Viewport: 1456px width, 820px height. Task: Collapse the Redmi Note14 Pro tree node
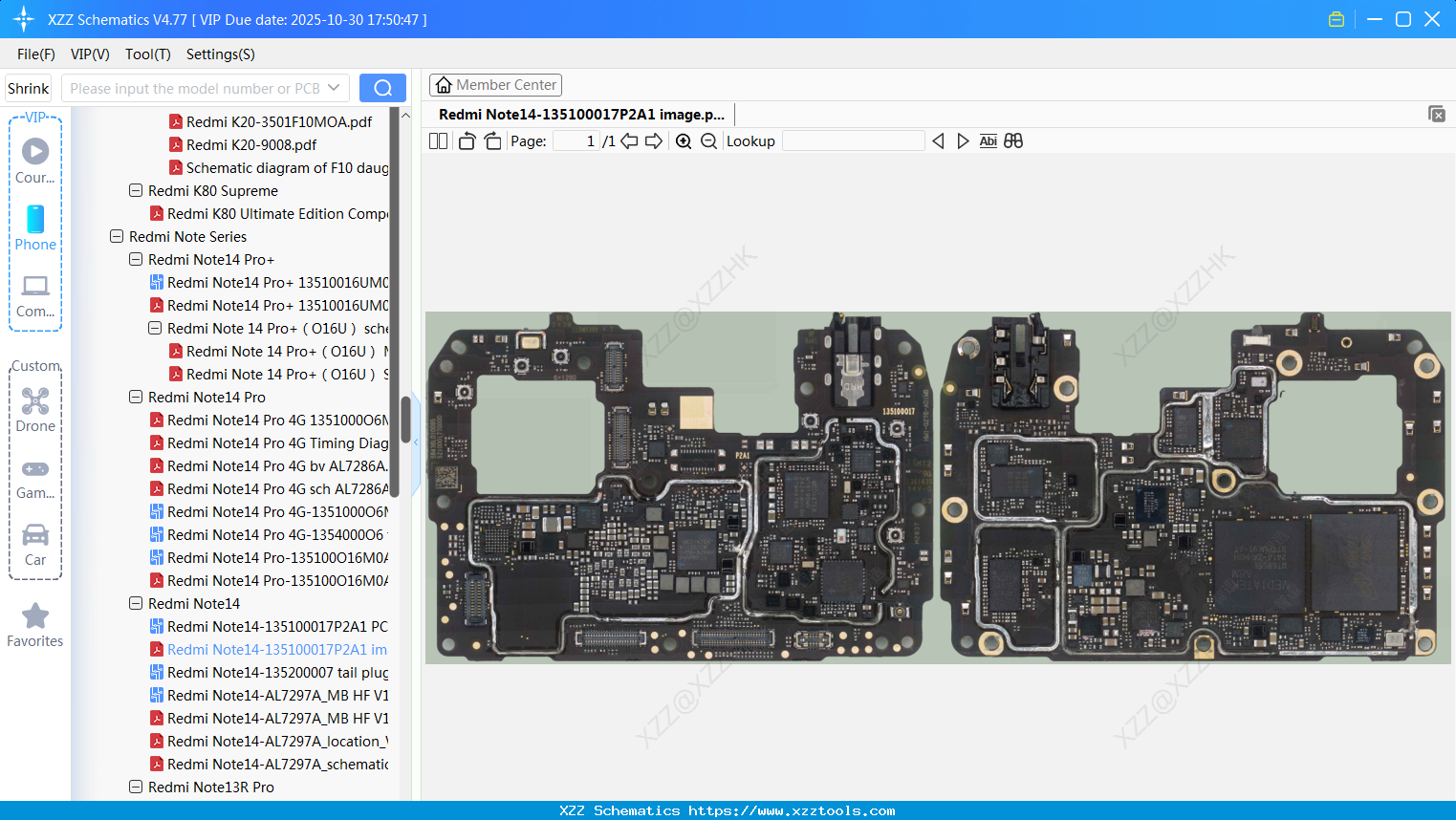pyautogui.click(x=135, y=397)
